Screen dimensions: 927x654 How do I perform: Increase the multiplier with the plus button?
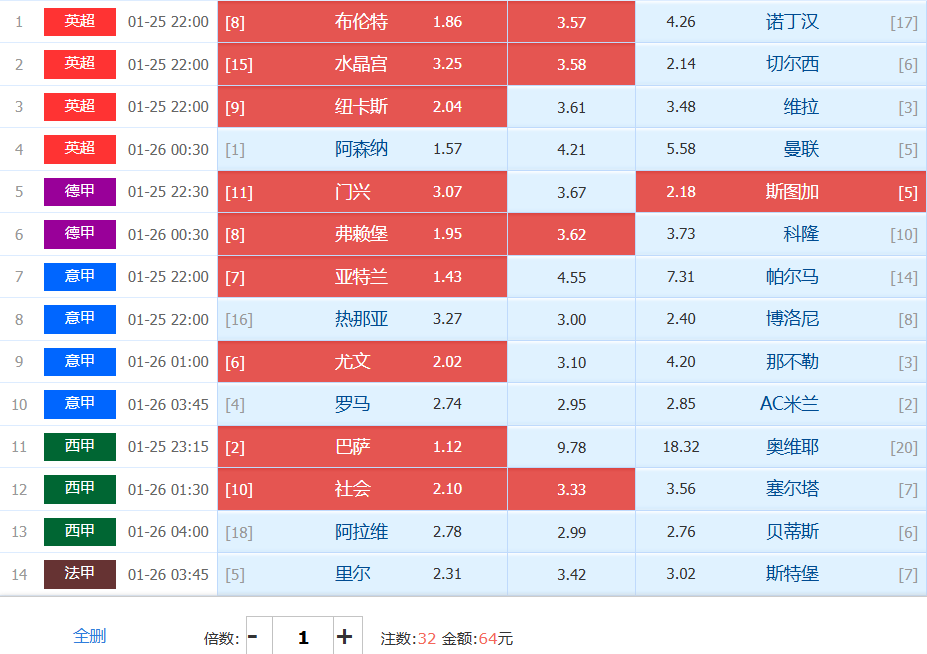tap(345, 637)
